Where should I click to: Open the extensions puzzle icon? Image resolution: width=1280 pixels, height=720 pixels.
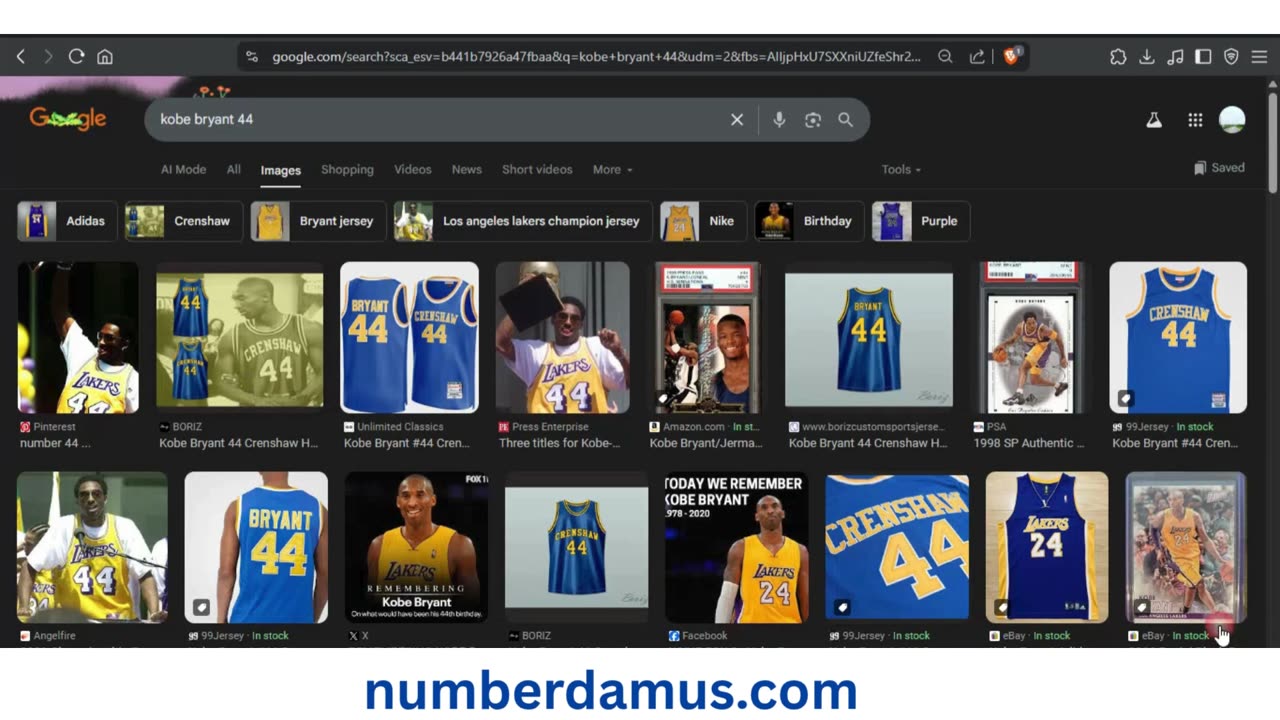coord(1118,57)
